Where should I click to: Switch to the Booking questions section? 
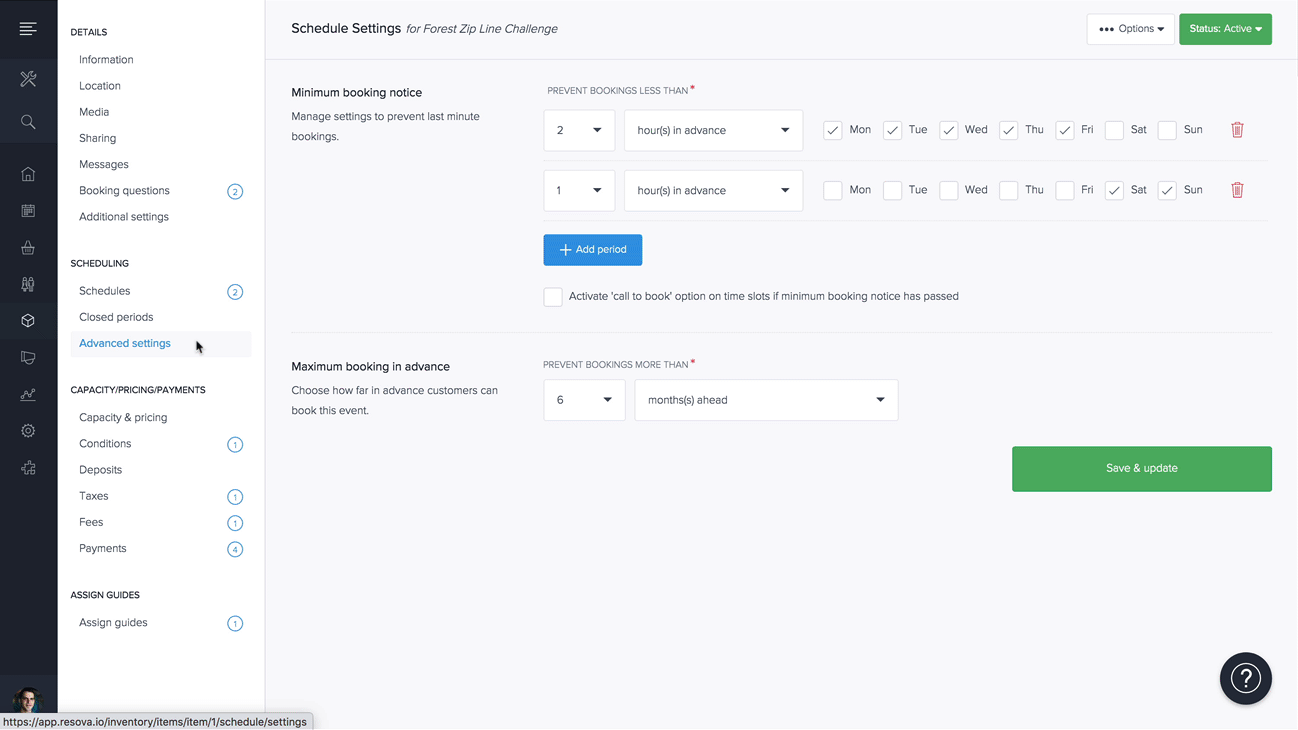point(123,190)
